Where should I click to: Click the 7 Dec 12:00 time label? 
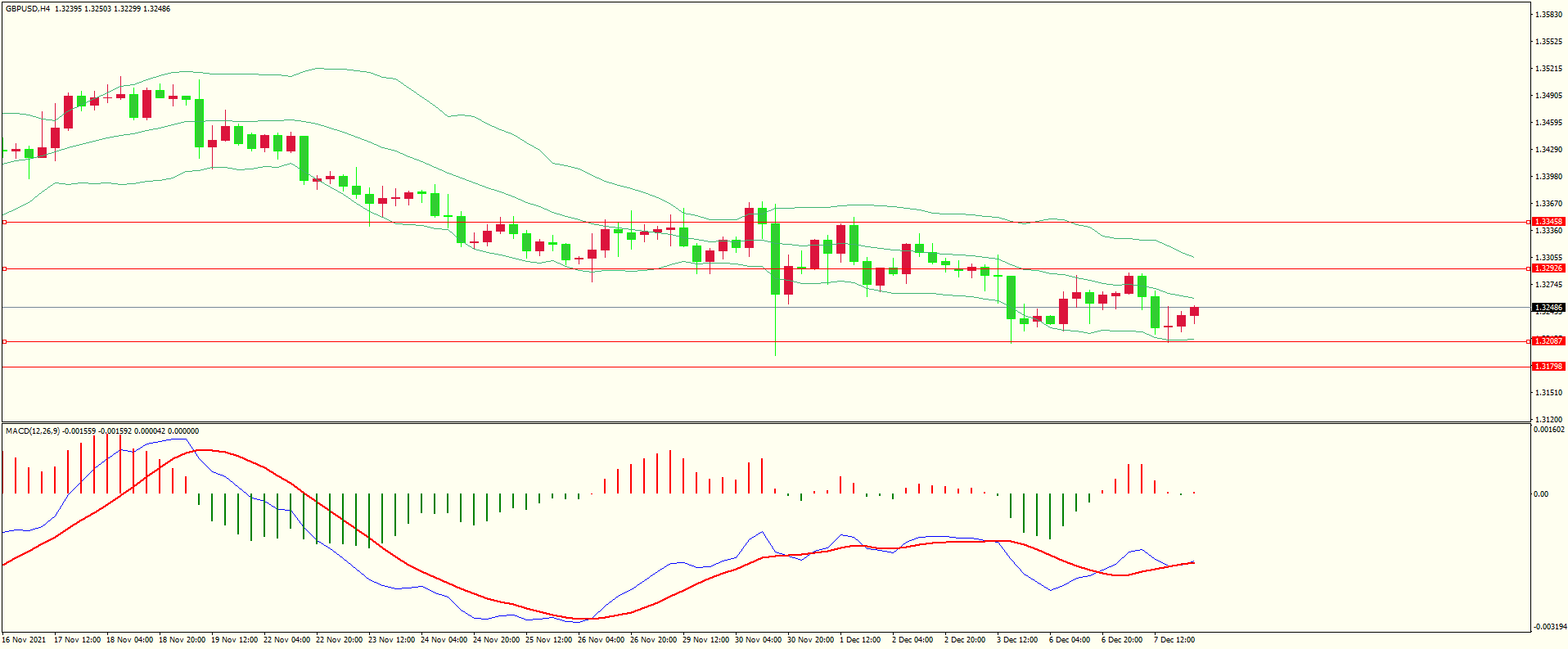[x=1174, y=640]
